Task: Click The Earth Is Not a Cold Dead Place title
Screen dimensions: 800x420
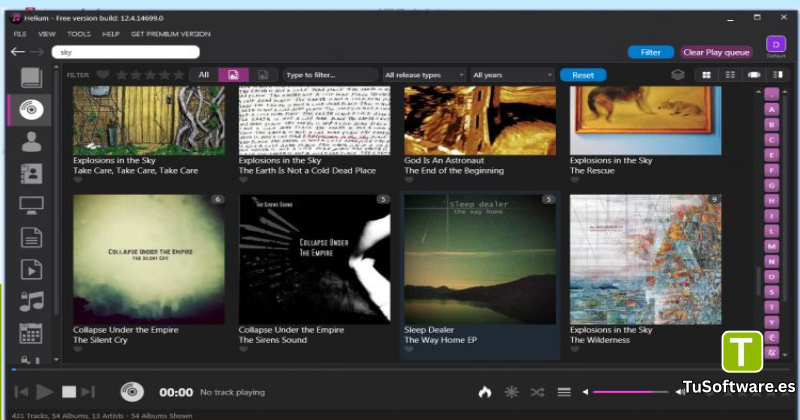Action: pyautogui.click(x=307, y=170)
